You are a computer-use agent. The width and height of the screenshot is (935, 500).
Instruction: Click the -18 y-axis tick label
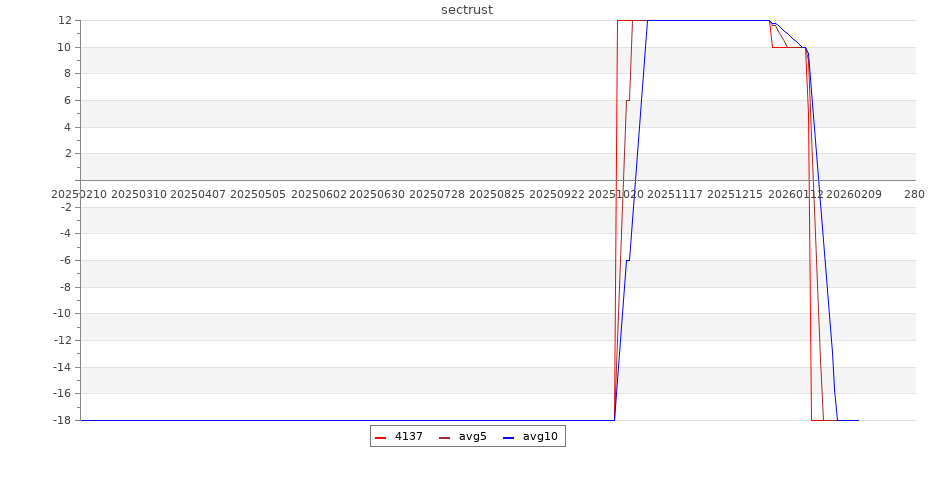[x=62, y=420]
